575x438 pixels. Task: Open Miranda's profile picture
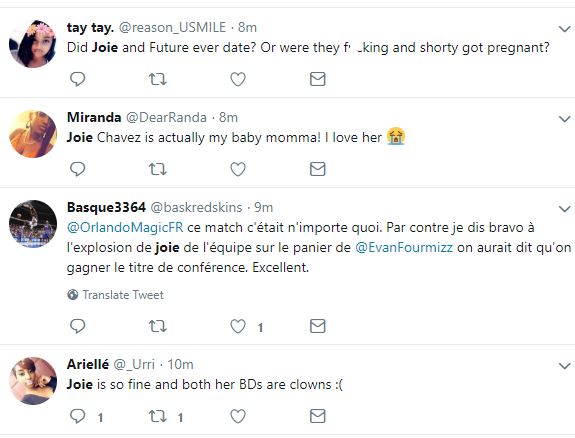[33, 134]
